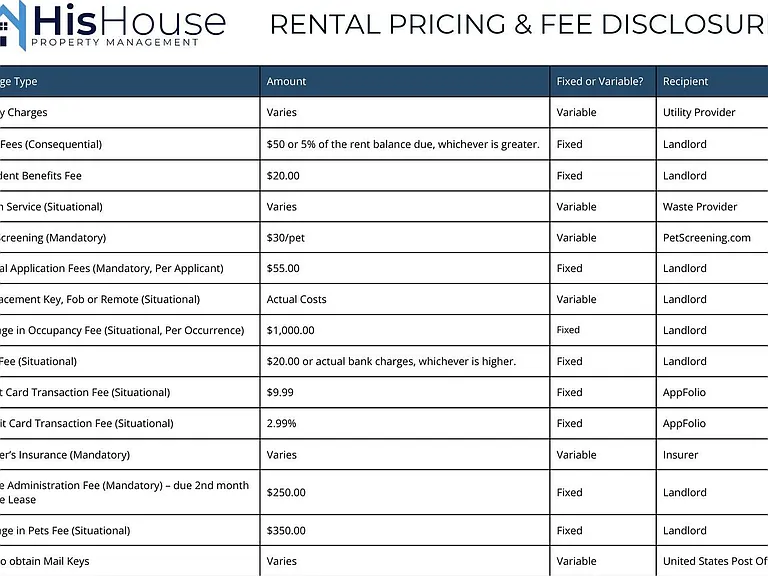Image resolution: width=768 pixels, height=576 pixels.
Task: Click the Insurer recipient cell
Action: [x=680, y=455]
